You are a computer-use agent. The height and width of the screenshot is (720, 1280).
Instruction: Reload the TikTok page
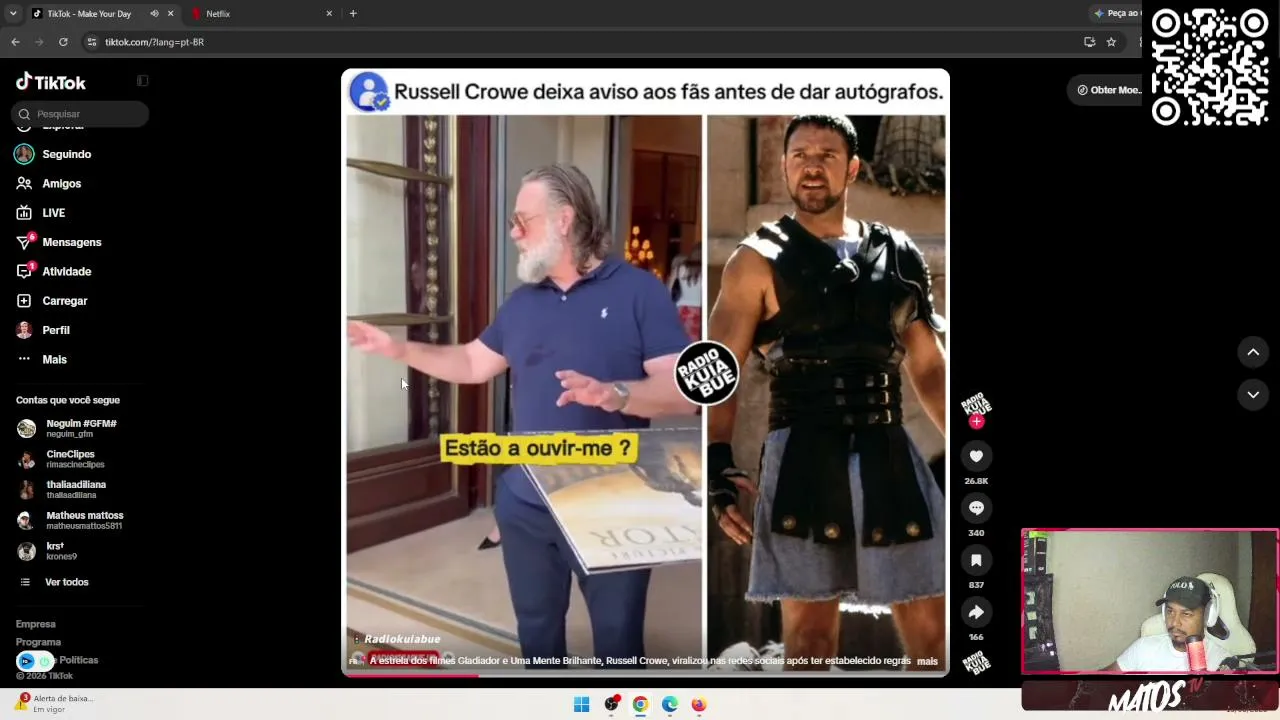[x=63, y=42]
